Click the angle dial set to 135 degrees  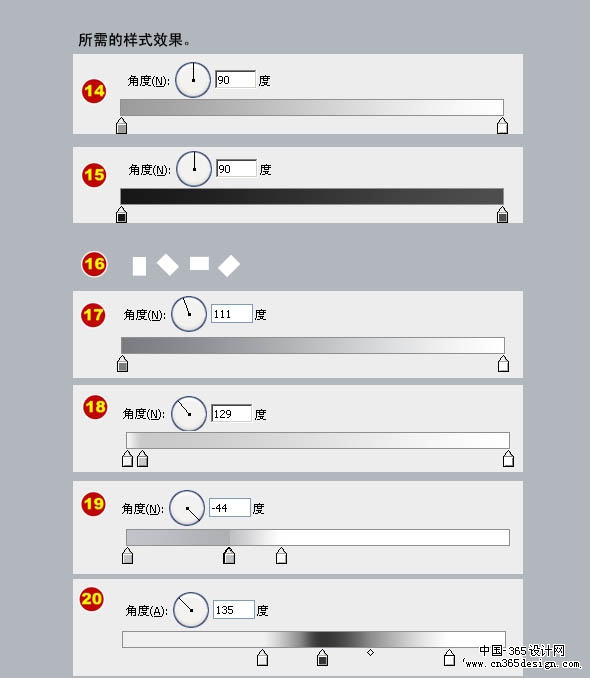[x=191, y=610]
